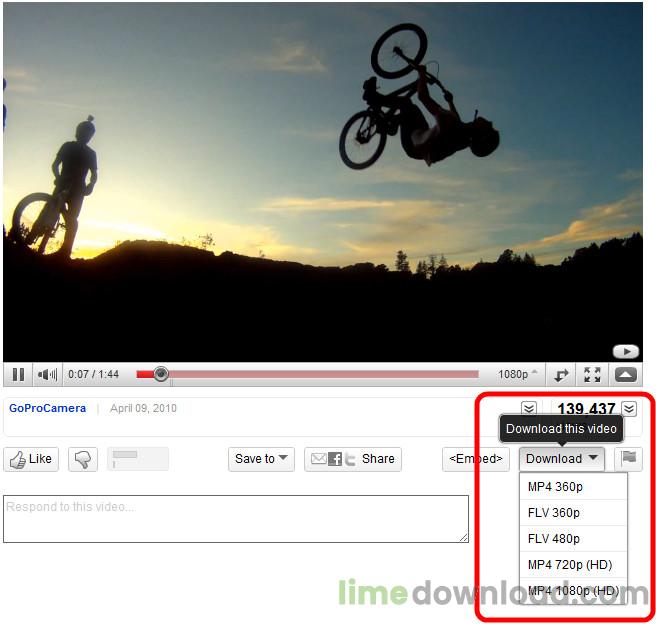Toggle the expand player size icon
Image resolution: width=656 pixels, height=624 pixels.
point(561,375)
